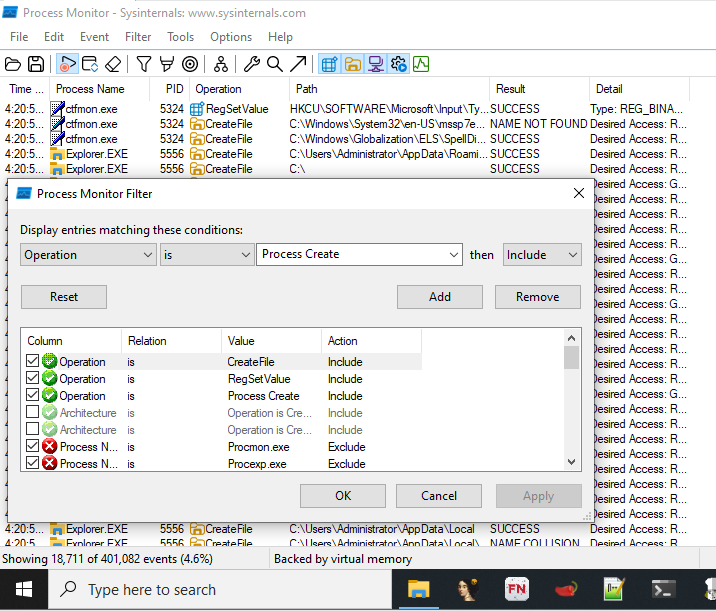Uncheck the CreateFile filter checkbox
The width and height of the screenshot is (716, 611).
click(32, 361)
